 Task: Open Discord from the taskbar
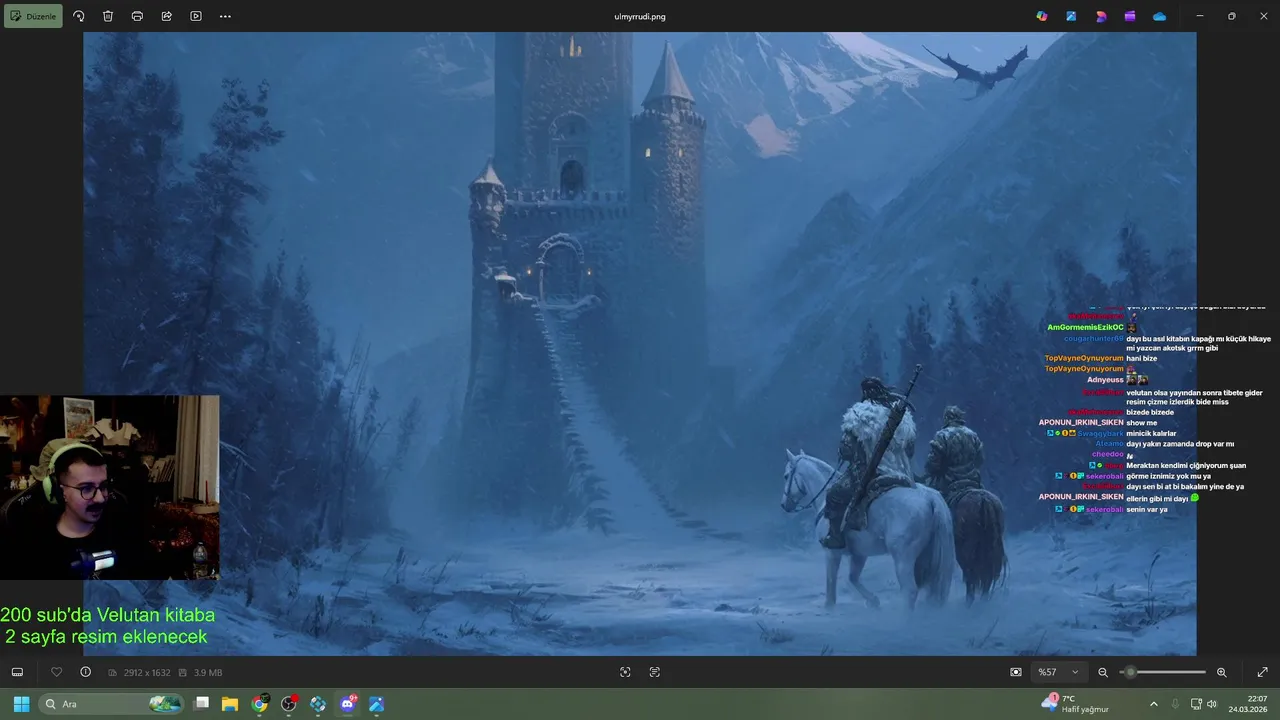coord(347,704)
